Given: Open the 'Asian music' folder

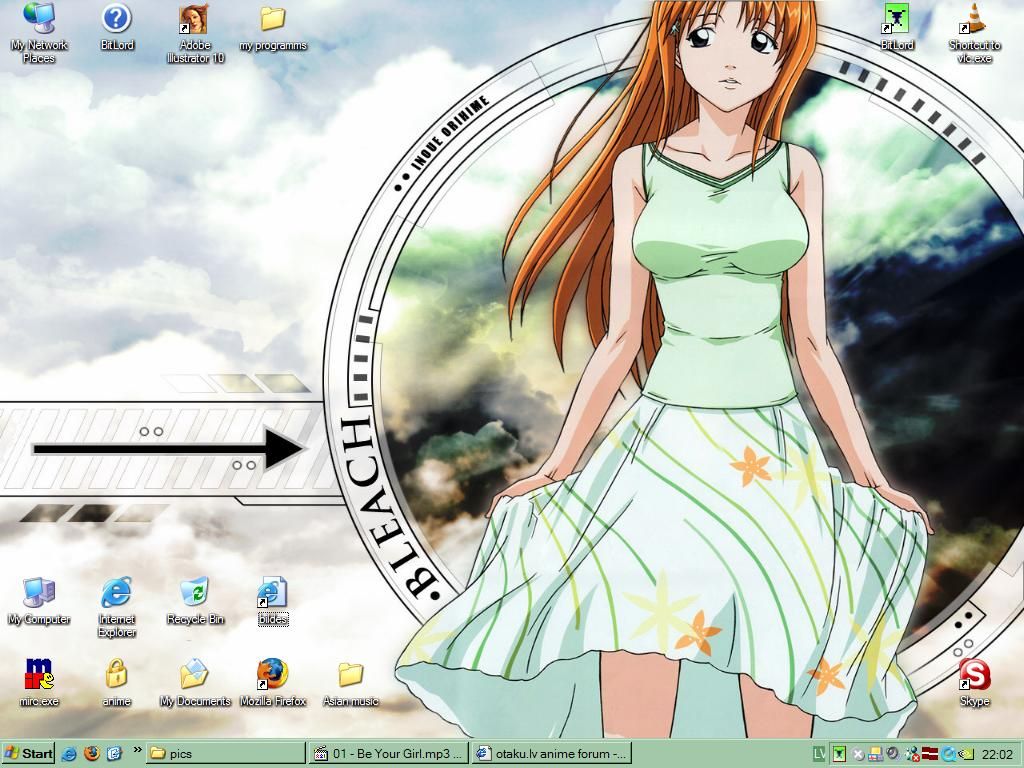Looking at the screenshot, I should coord(351,682).
